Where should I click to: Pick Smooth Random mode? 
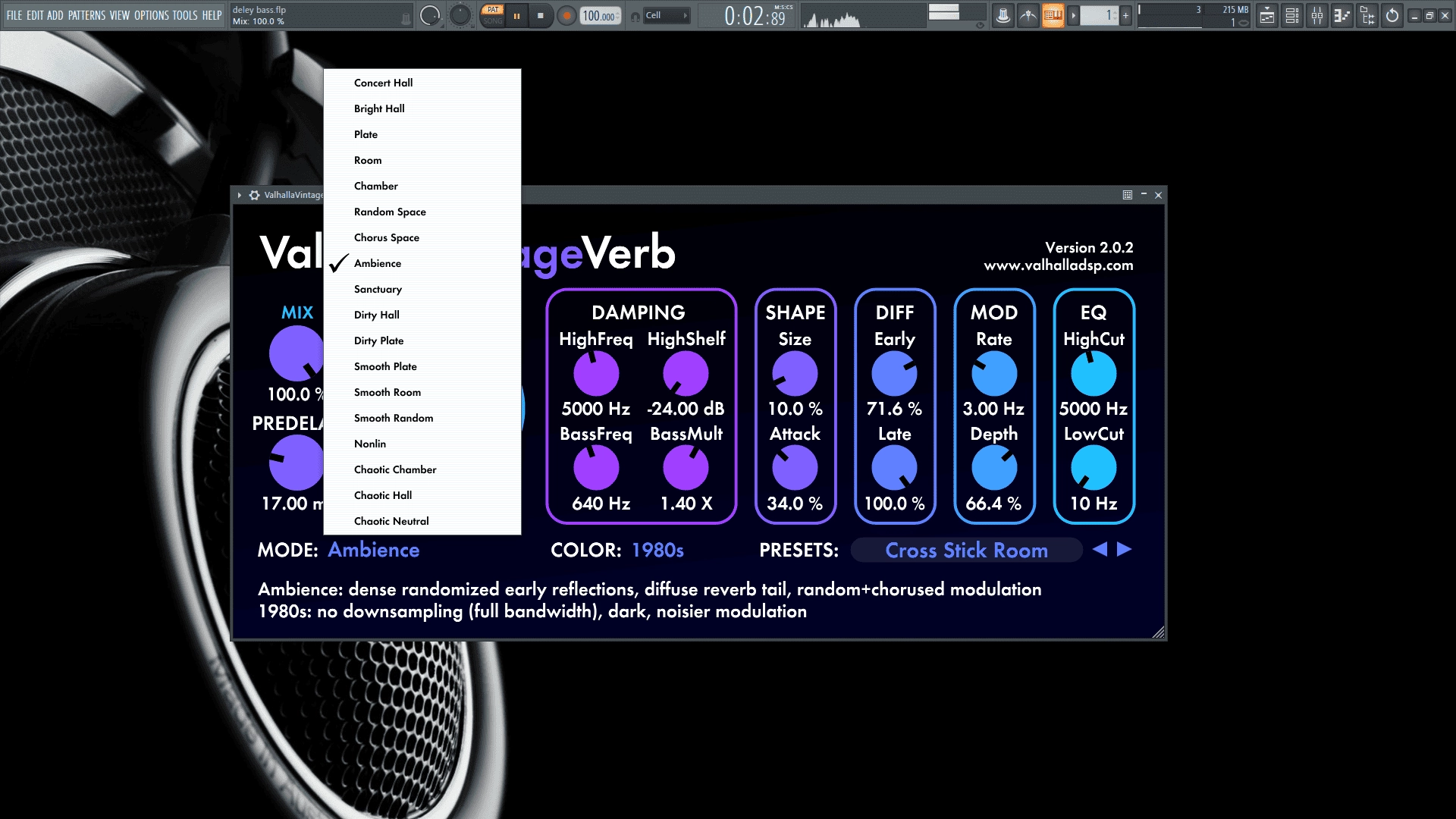(422, 418)
